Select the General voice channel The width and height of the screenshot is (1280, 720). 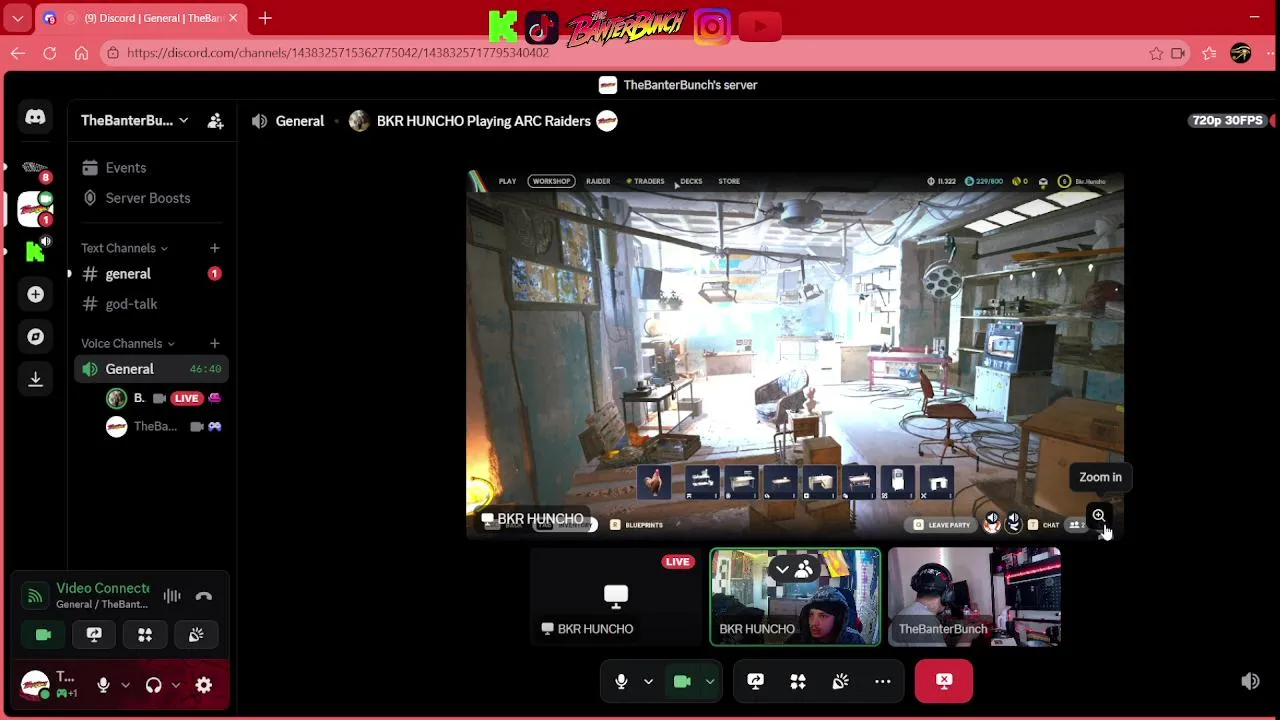151,369
